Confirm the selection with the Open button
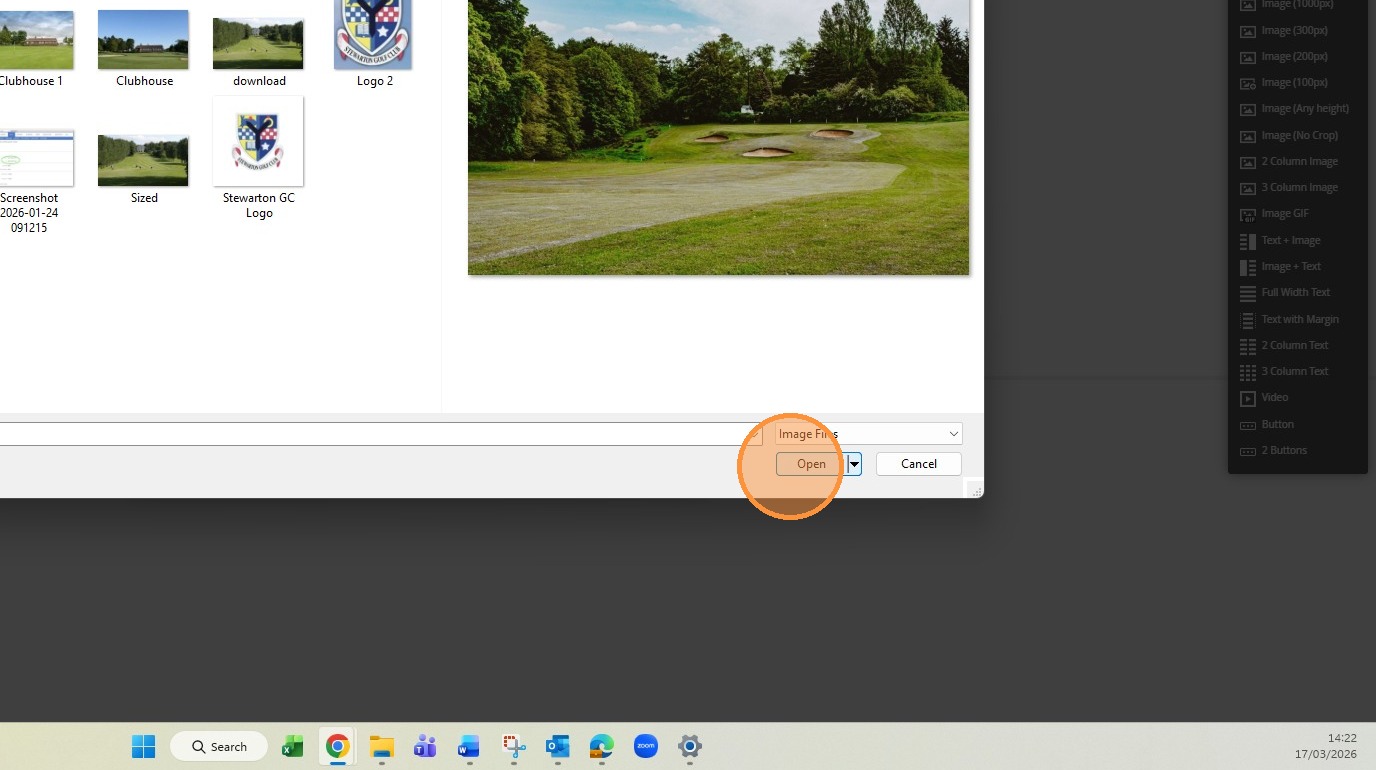Image resolution: width=1376 pixels, height=770 pixels. [811, 464]
